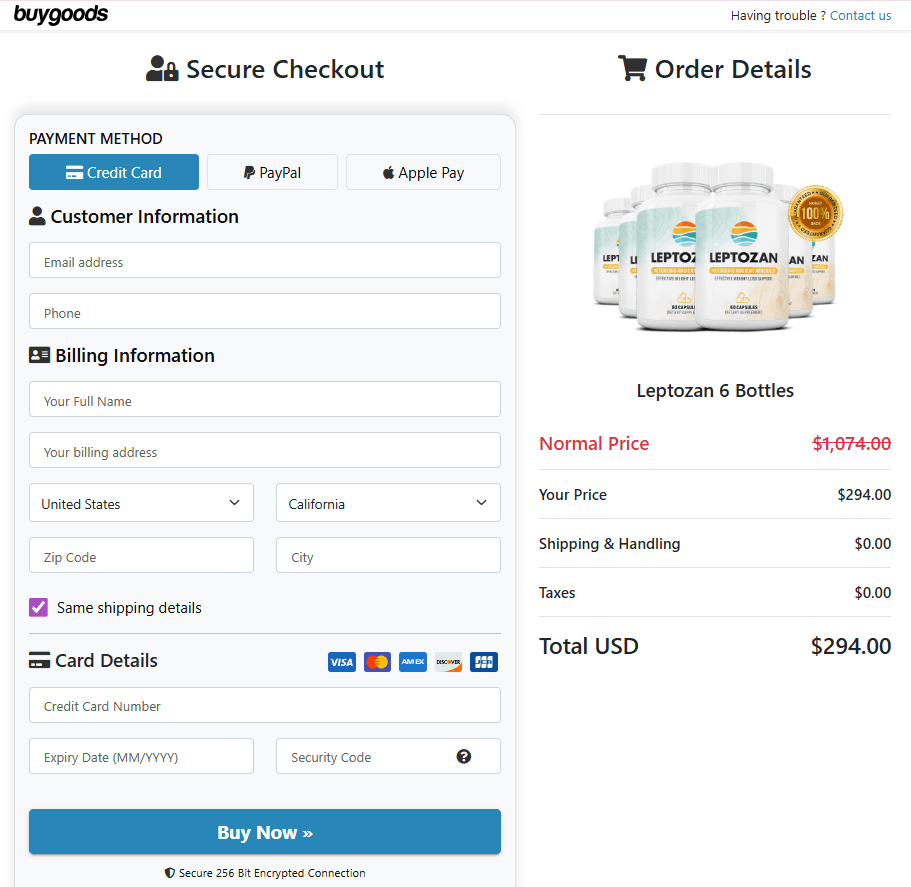This screenshot has height=887, width=911.
Task: Uncheck Same shipping details checkbox
Action: tap(39, 607)
